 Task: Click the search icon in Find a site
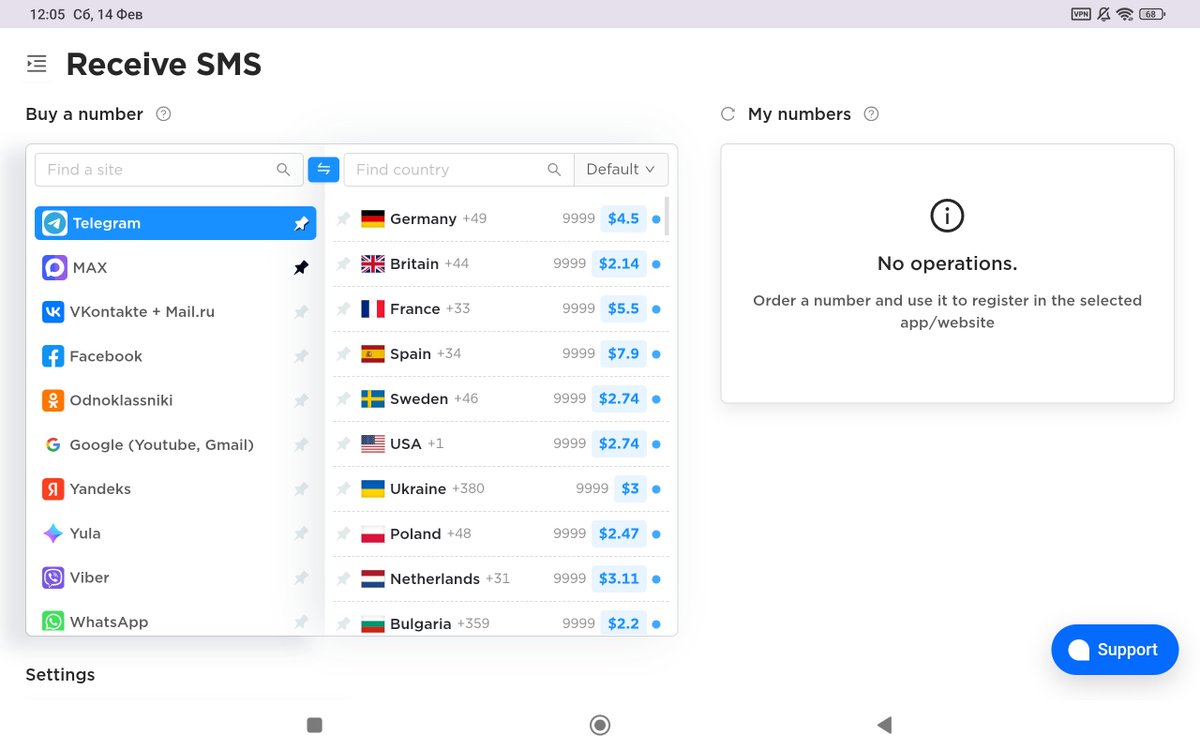[284, 170]
